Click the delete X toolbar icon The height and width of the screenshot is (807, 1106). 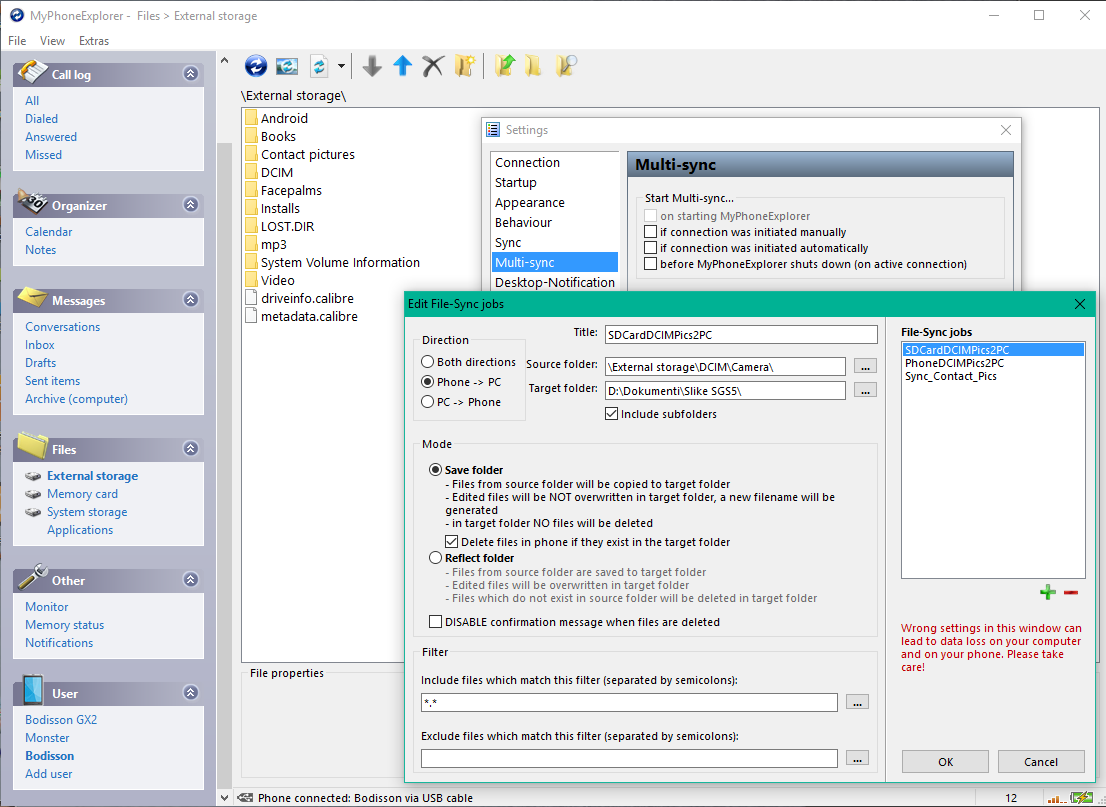click(x=432, y=66)
